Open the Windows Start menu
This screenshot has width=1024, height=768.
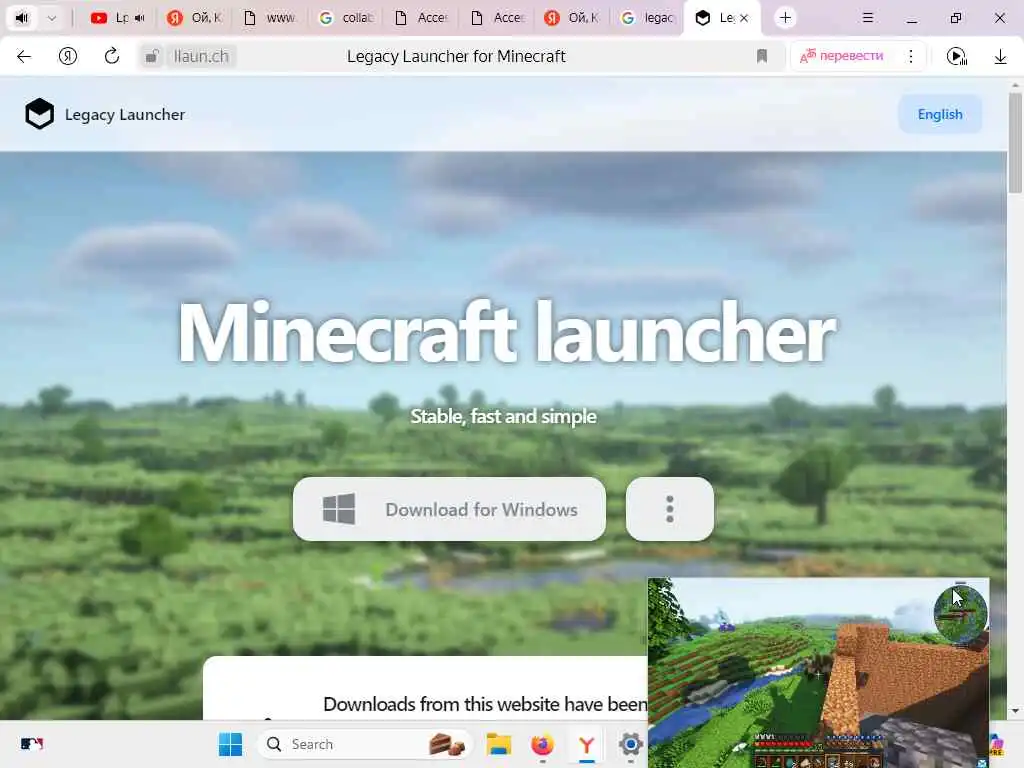(230, 744)
